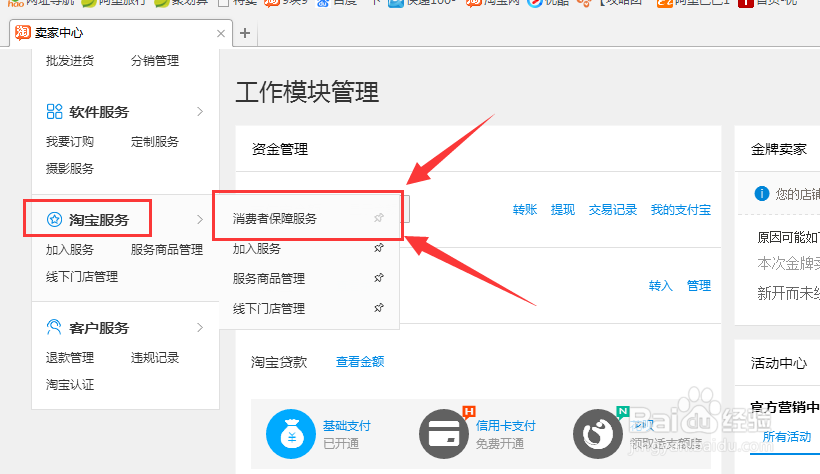Click the 资金管理 panel title
The image size is (820, 474).
[280, 150]
